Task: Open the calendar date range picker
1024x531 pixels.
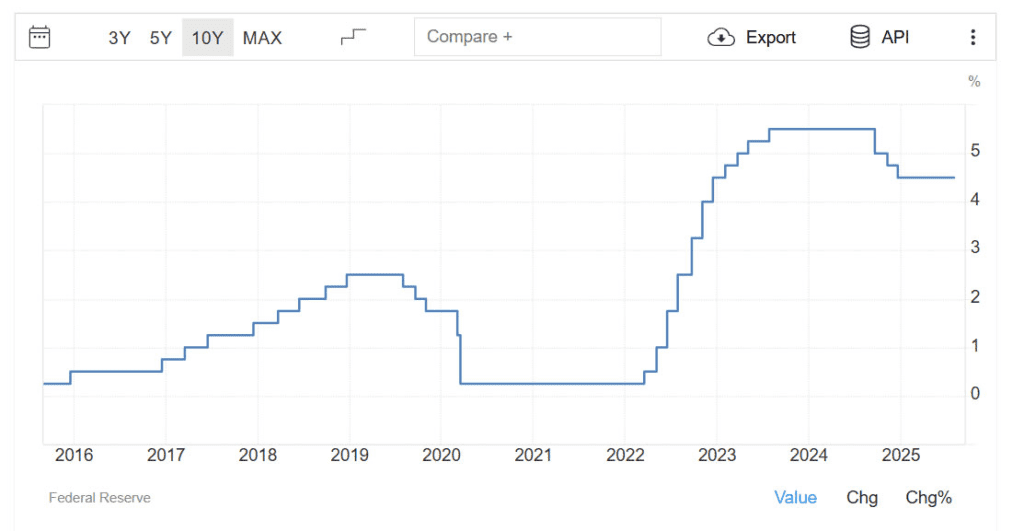Action: point(40,37)
